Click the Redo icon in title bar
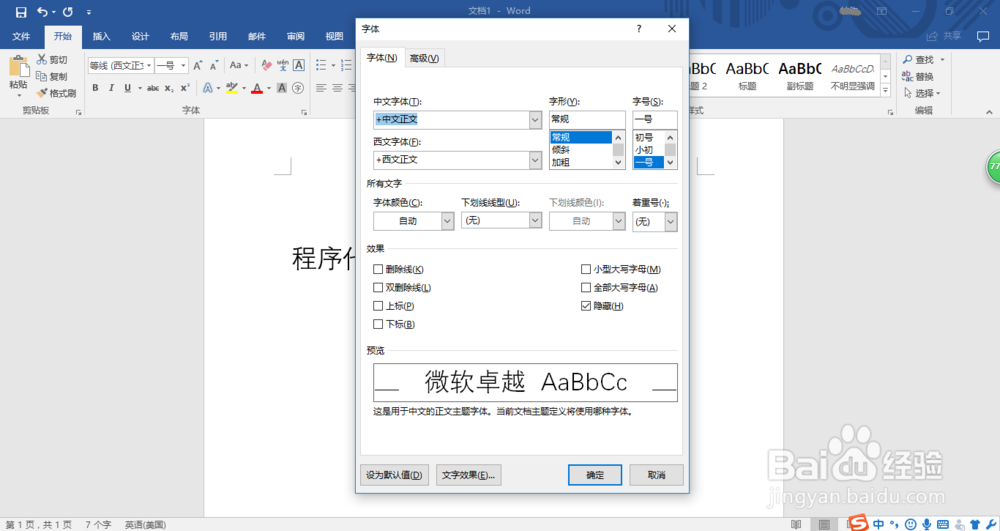Image resolution: width=1000 pixels, height=531 pixels. pyautogui.click(x=68, y=11)
